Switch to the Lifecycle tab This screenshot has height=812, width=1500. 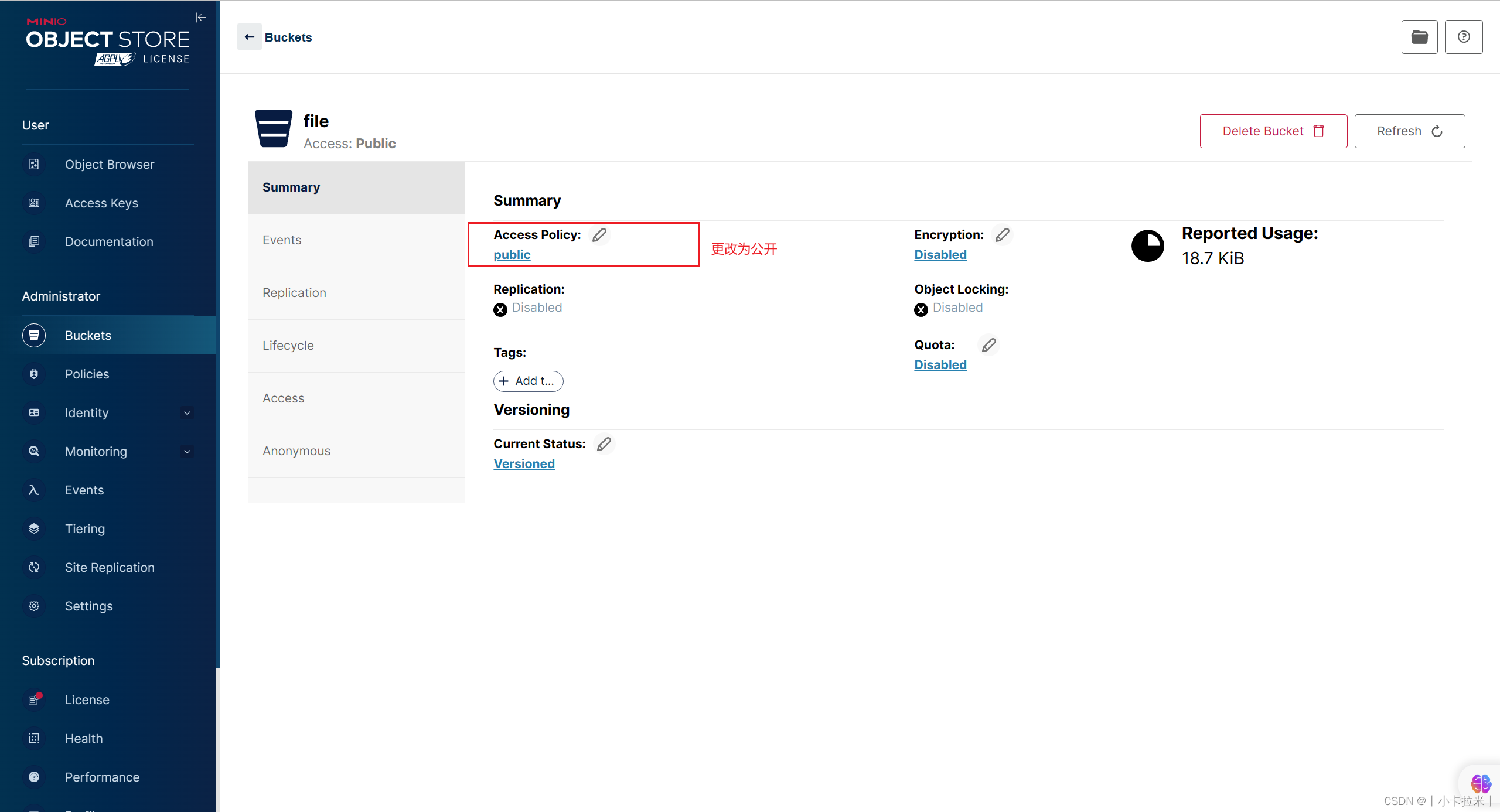[x=288, y=346]
